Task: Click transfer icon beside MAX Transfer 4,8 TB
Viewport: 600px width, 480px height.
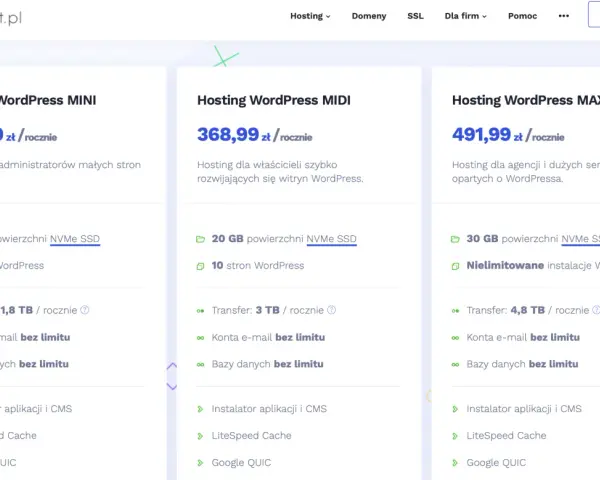Action: [455, 311]
